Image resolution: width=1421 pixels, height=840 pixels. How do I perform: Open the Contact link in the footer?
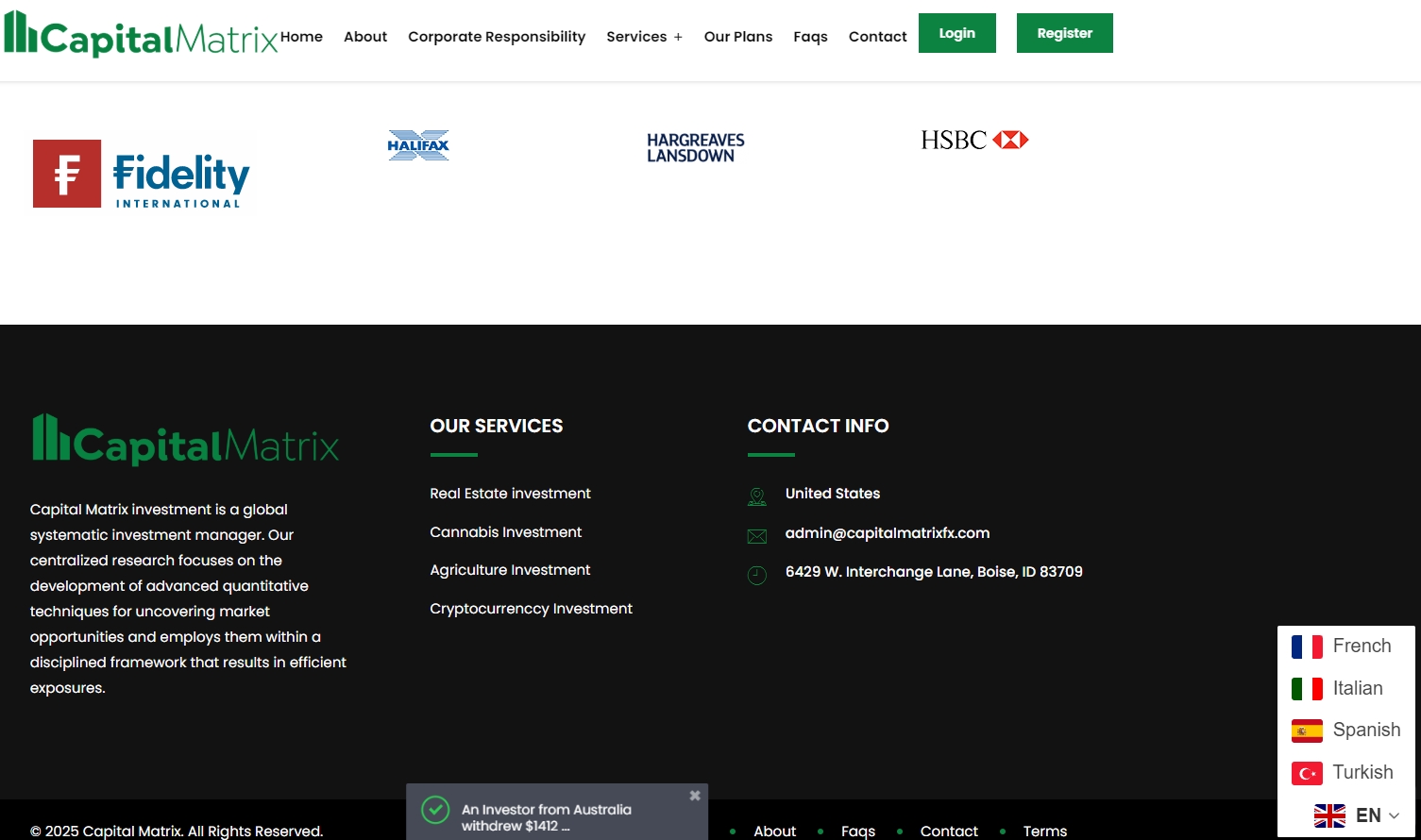pyautogui.click(x=949, y=832)
